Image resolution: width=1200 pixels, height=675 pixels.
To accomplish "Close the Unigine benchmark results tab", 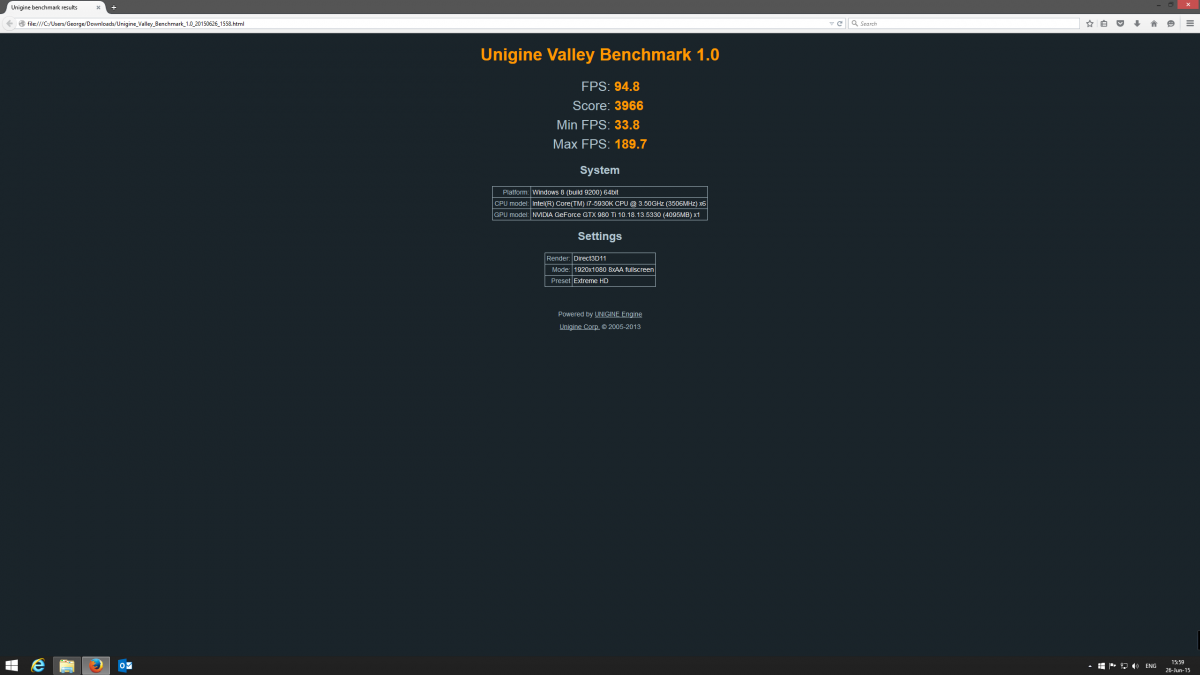I will coord(98,7).
